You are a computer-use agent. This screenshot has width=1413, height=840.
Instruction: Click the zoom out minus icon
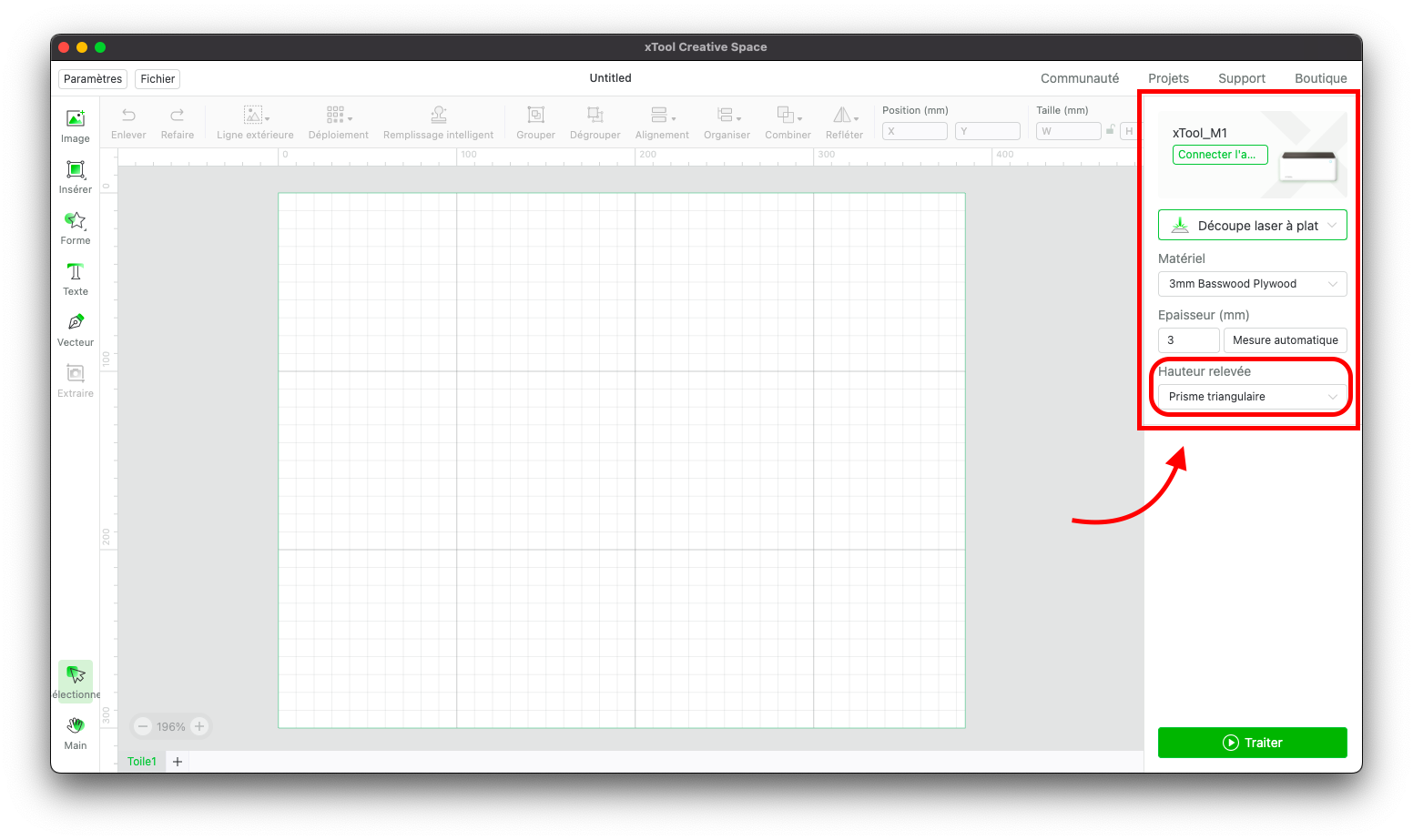click(x=143, y=726)
